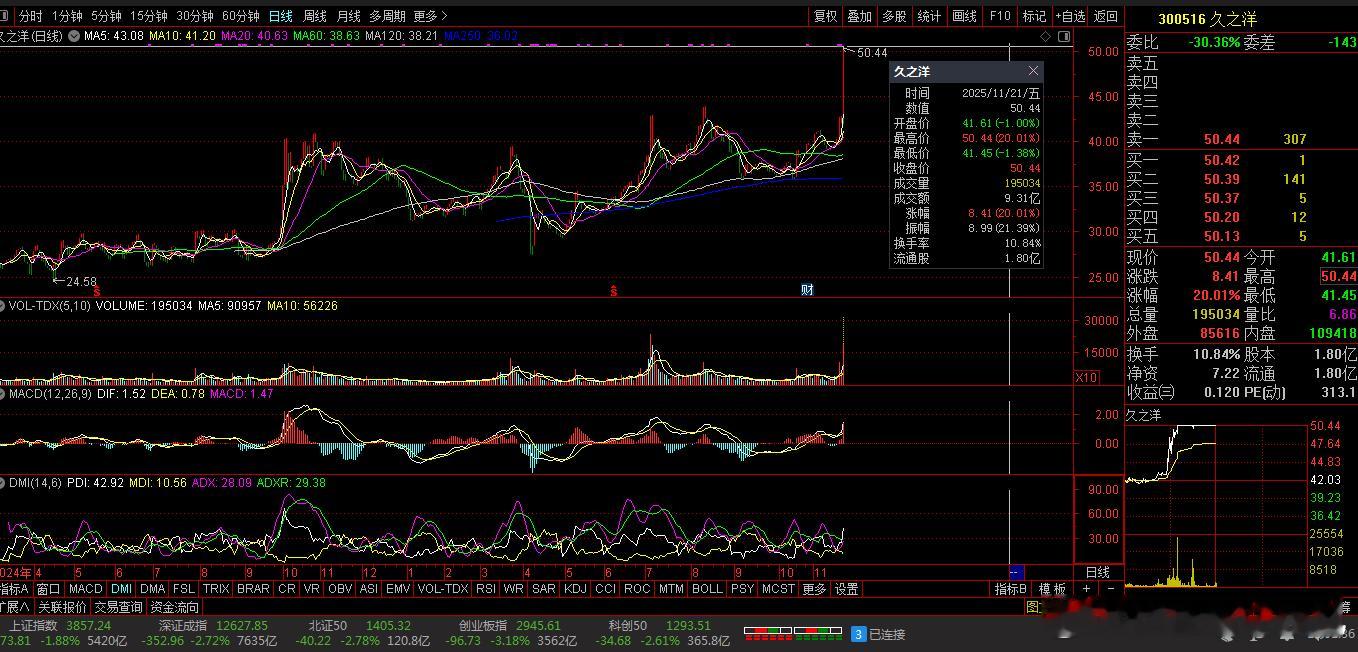Click the X10 volume scale label

(x=1086, y=377)
